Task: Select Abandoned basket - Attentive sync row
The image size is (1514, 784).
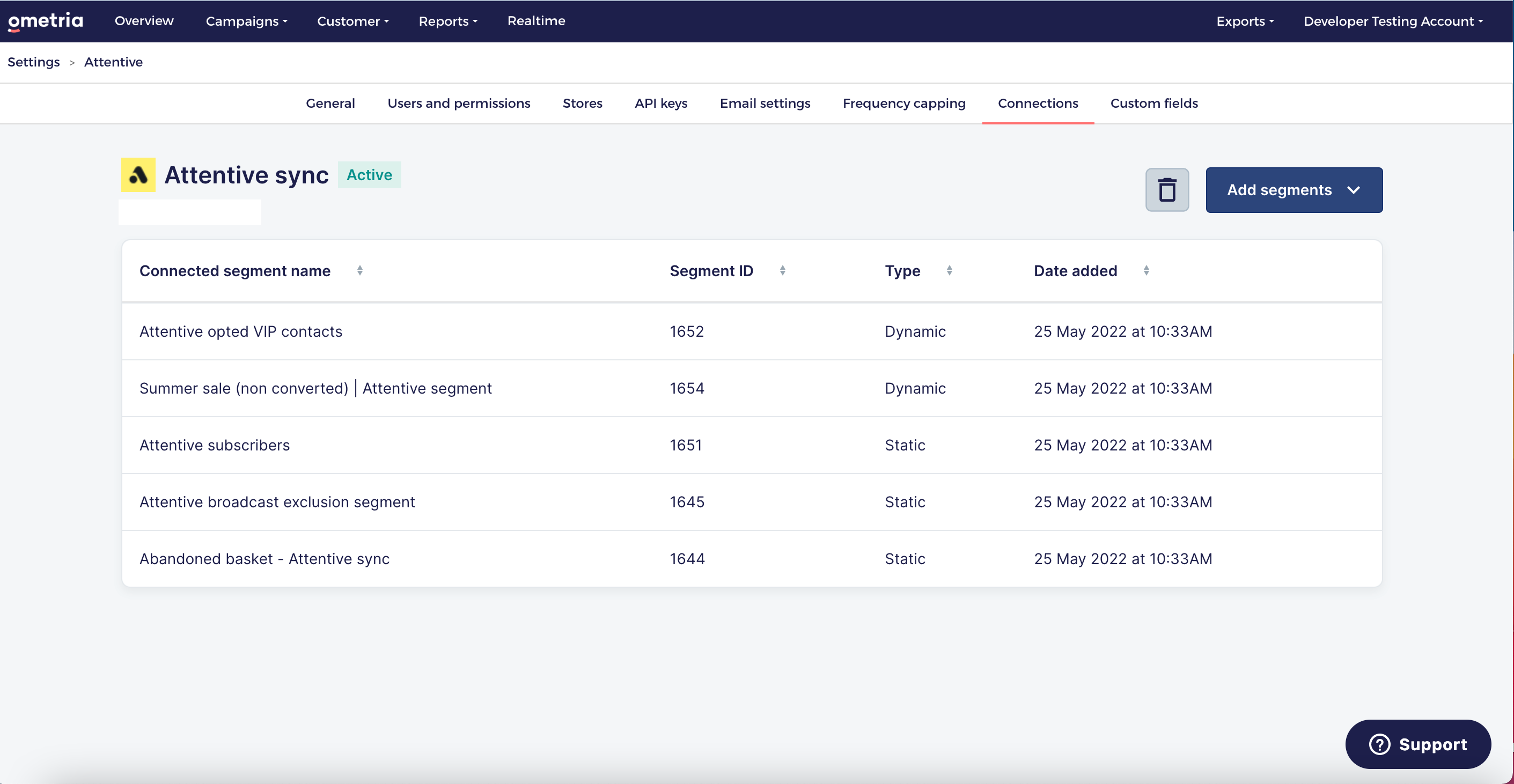Action: point(752,558)
